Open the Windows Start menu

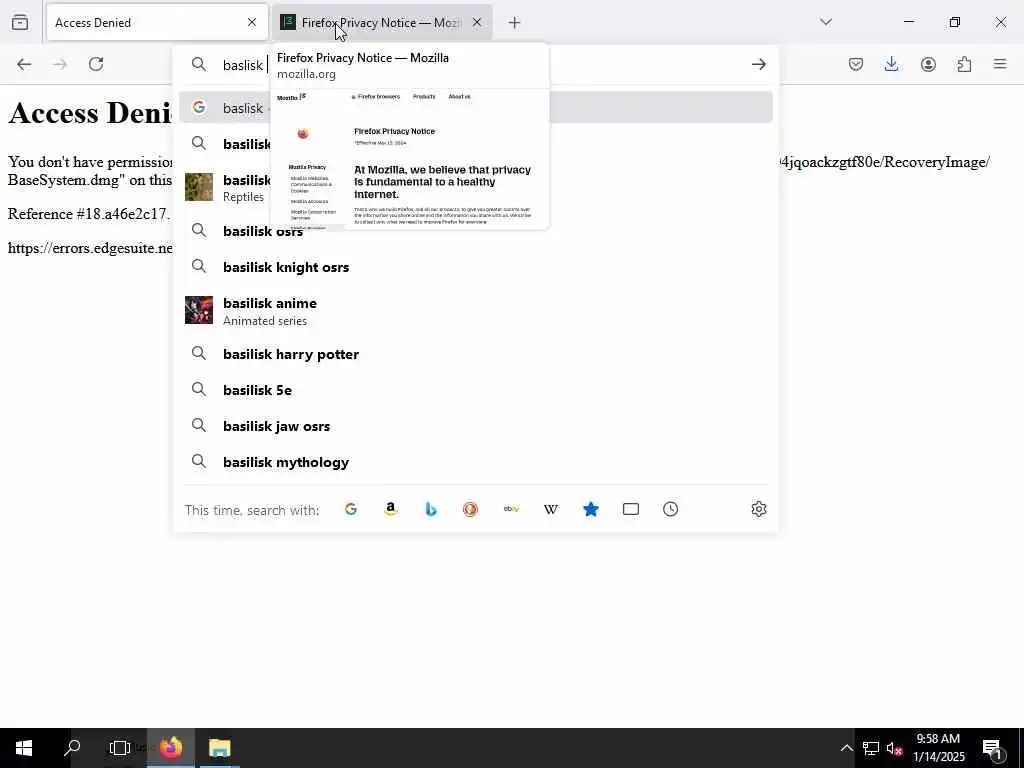24,748
